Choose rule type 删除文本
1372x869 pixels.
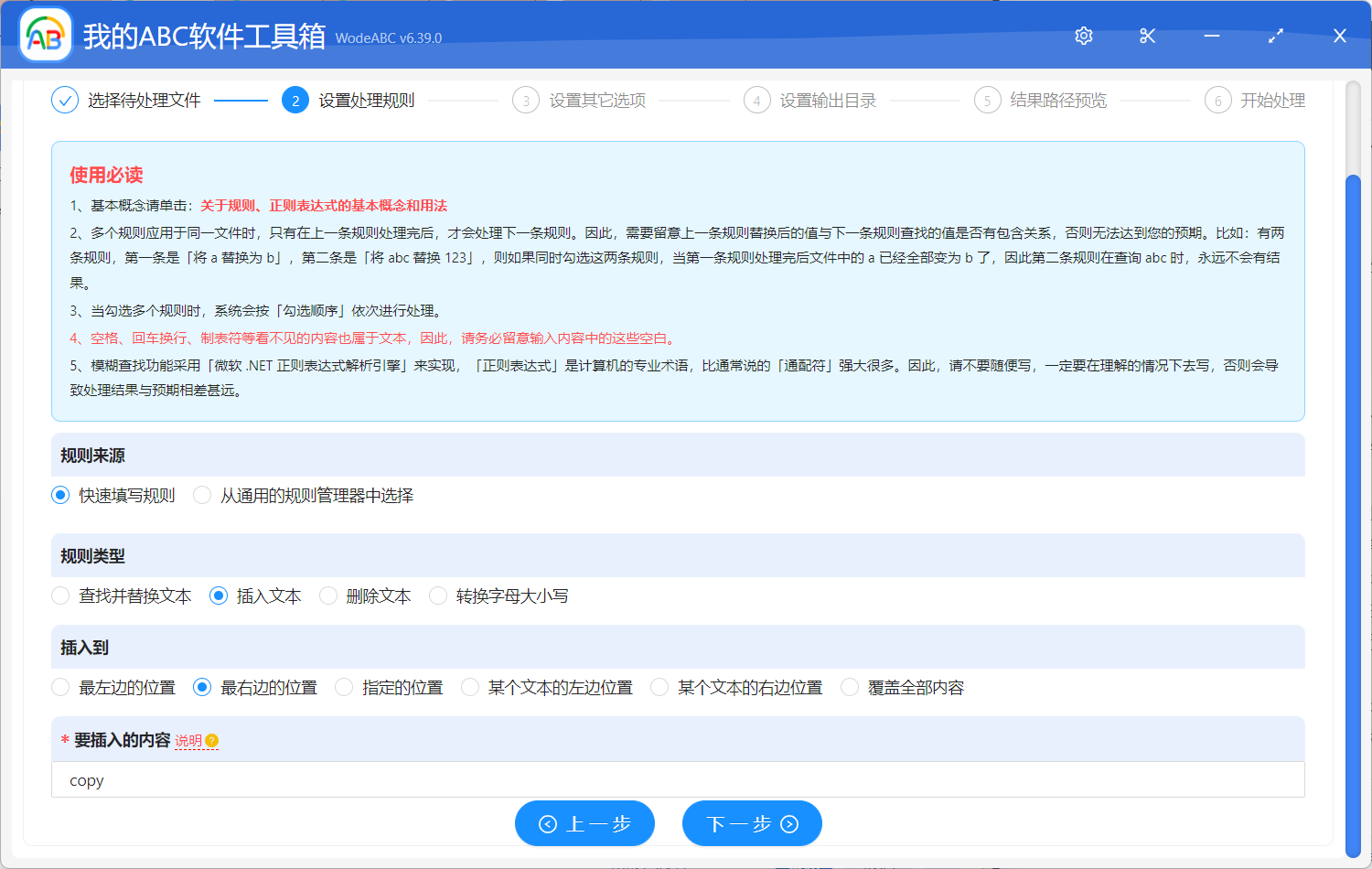pyautogui.click(x=327, y=595)
